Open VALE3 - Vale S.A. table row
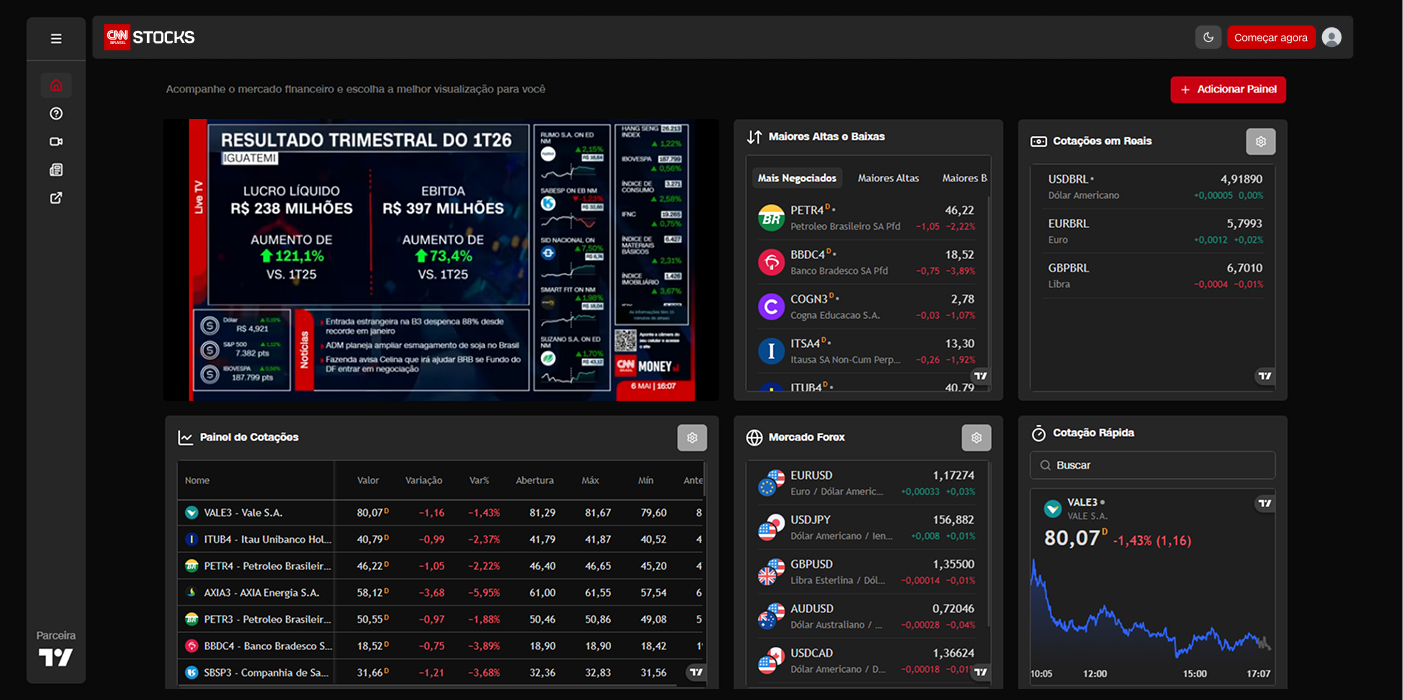1403x700 pixels. (x=441, y=512)
